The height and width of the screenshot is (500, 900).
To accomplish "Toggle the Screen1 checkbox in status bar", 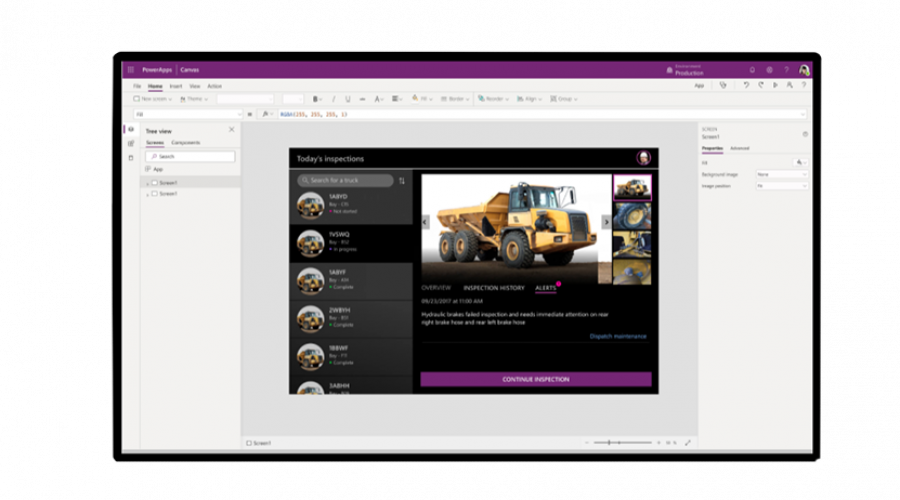I will (249, 442).
